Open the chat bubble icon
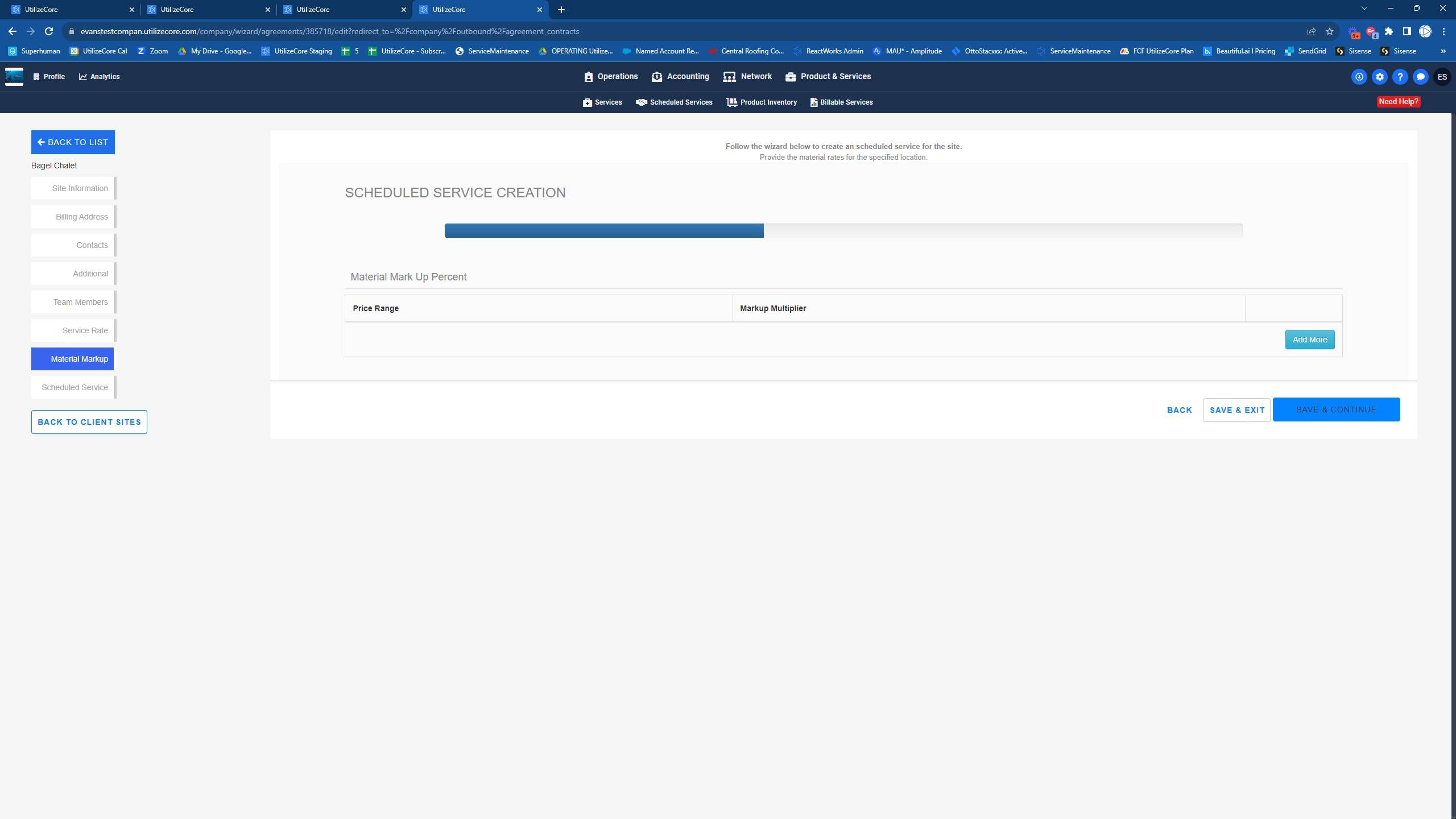This screenshot has height=819, width=1456. pyautogui.click(x=1420, y=77)
